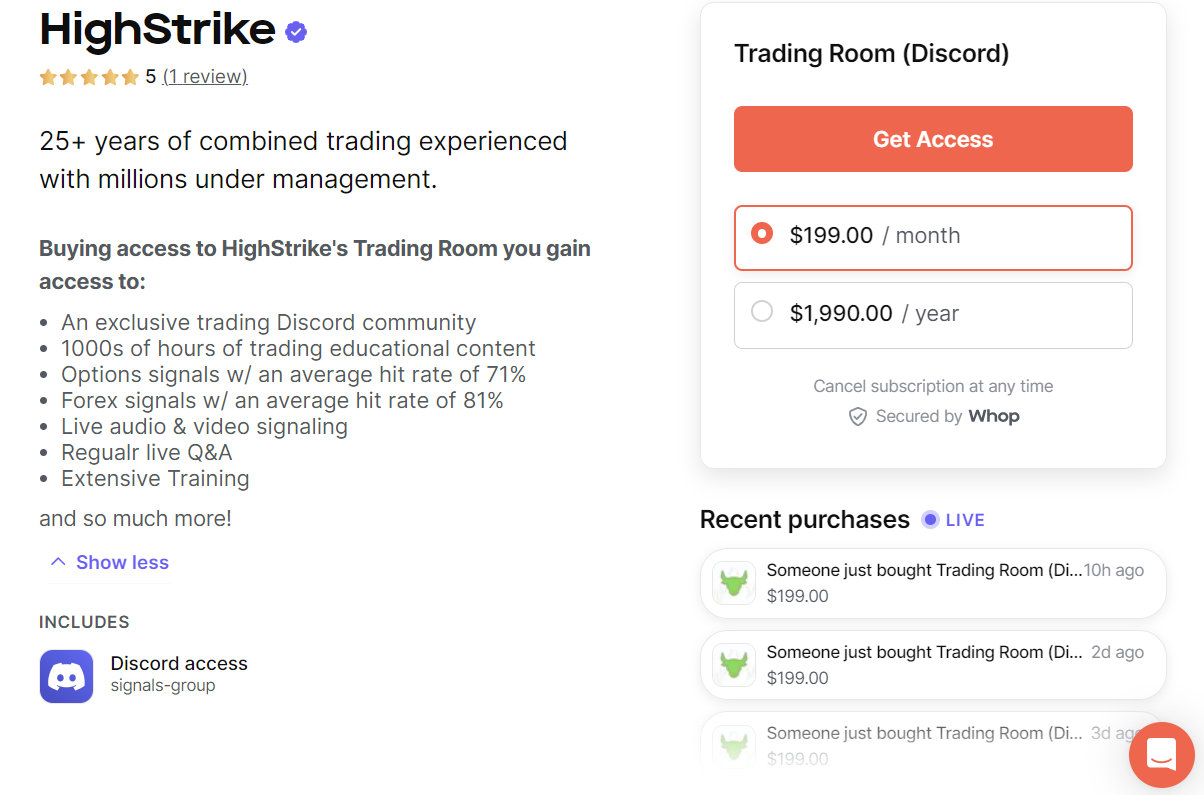Click the Get Access button
Viewport: 1204px width, 795px height.
tap(932, 138)
